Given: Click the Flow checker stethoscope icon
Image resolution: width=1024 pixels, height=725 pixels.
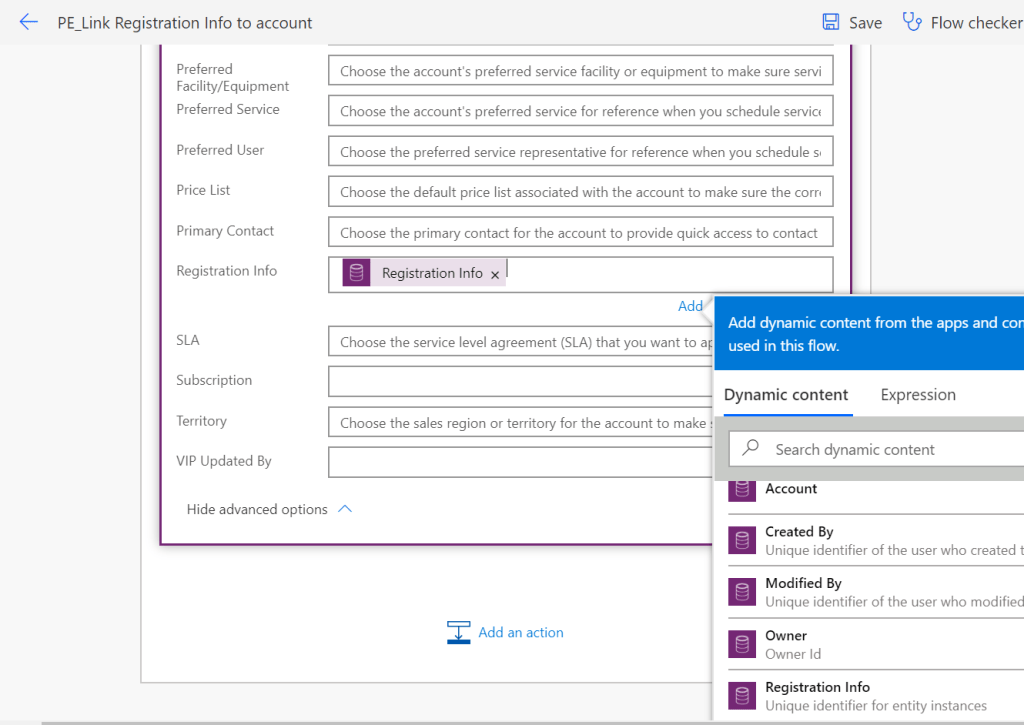Looking at the screenshot, I should coord(912,22).
